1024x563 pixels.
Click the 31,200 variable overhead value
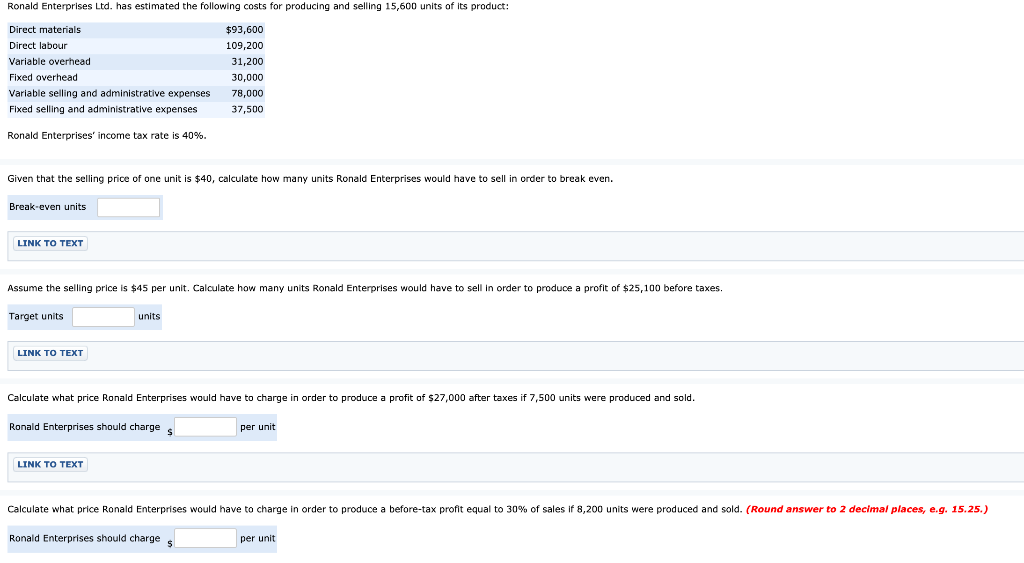coord(247,61)
